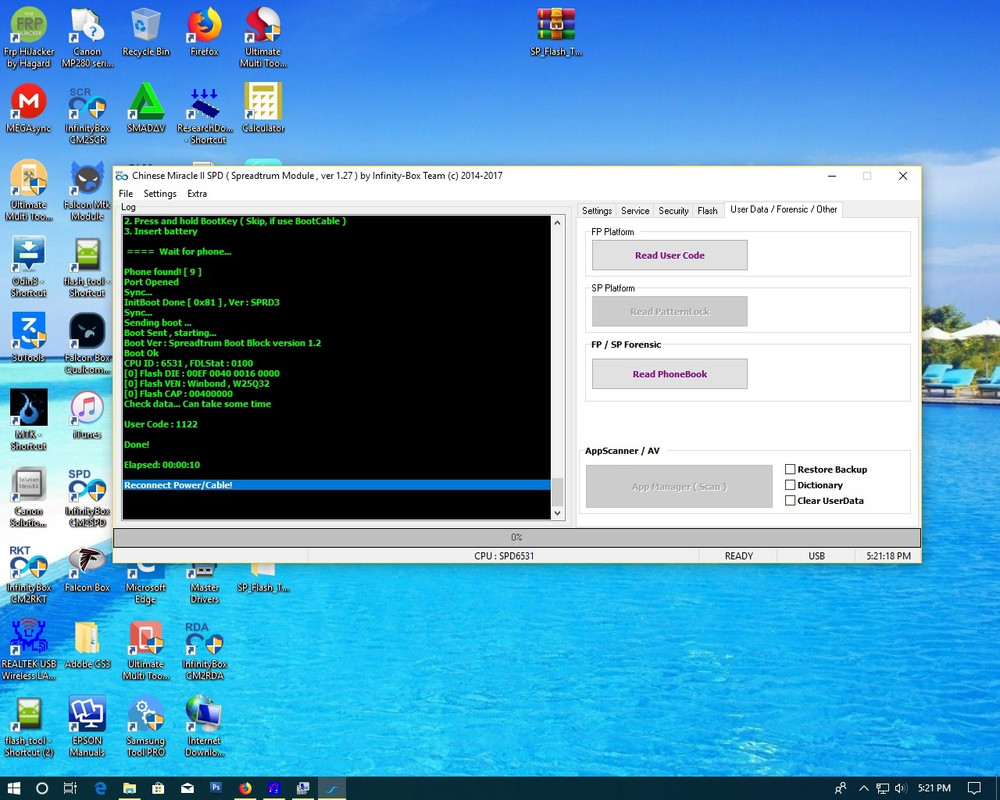This screenshot has height=800, width=1000.
Task: Select the SP_Flash_T WinRAR archive icon
Action: (556, 32)
